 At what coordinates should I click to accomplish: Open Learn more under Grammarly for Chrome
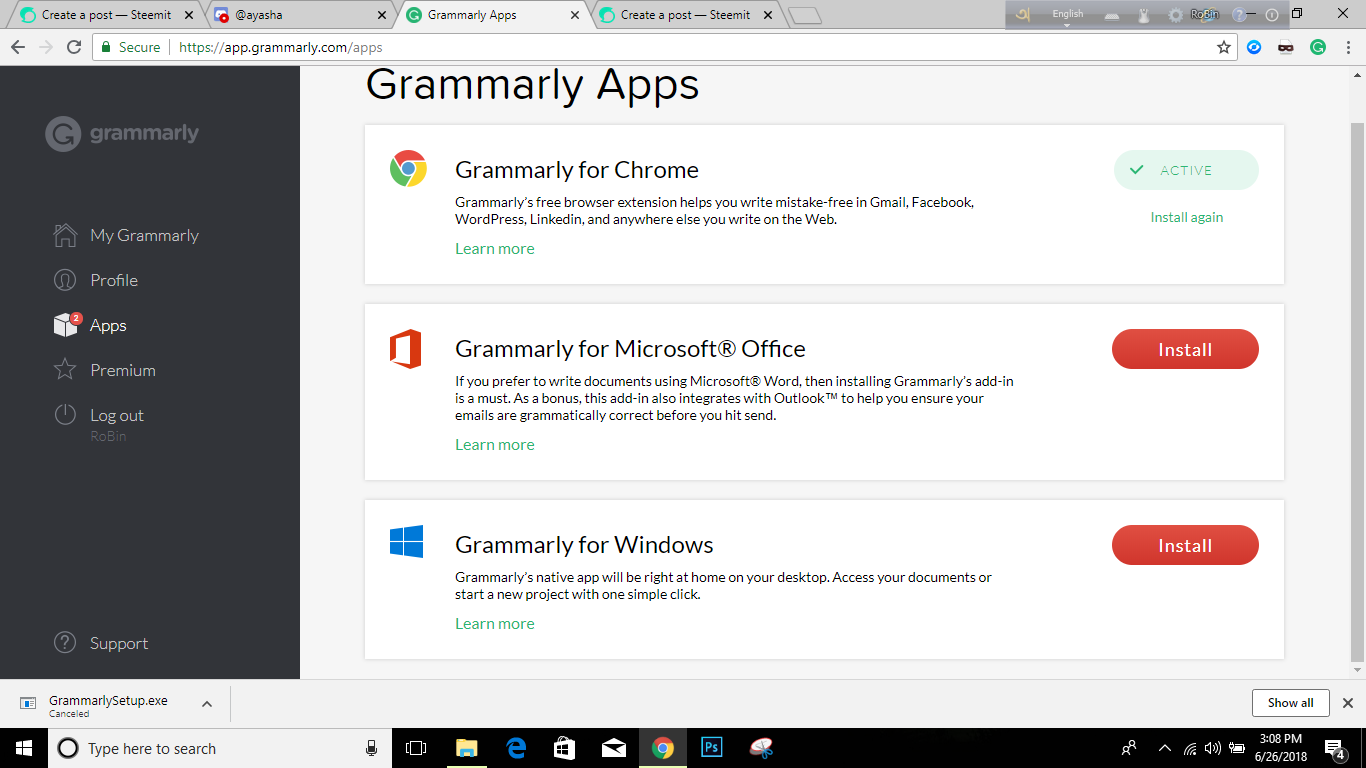pyautogui.click(x=495, y=248)
